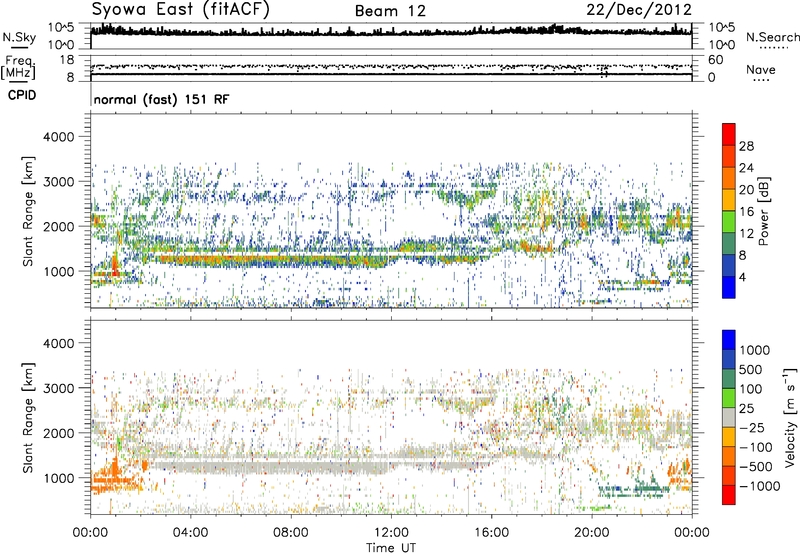Screen dimensions: 800x554
Task: Click the -100 label on the velocity colorbar
Action: tap(758, 447)
